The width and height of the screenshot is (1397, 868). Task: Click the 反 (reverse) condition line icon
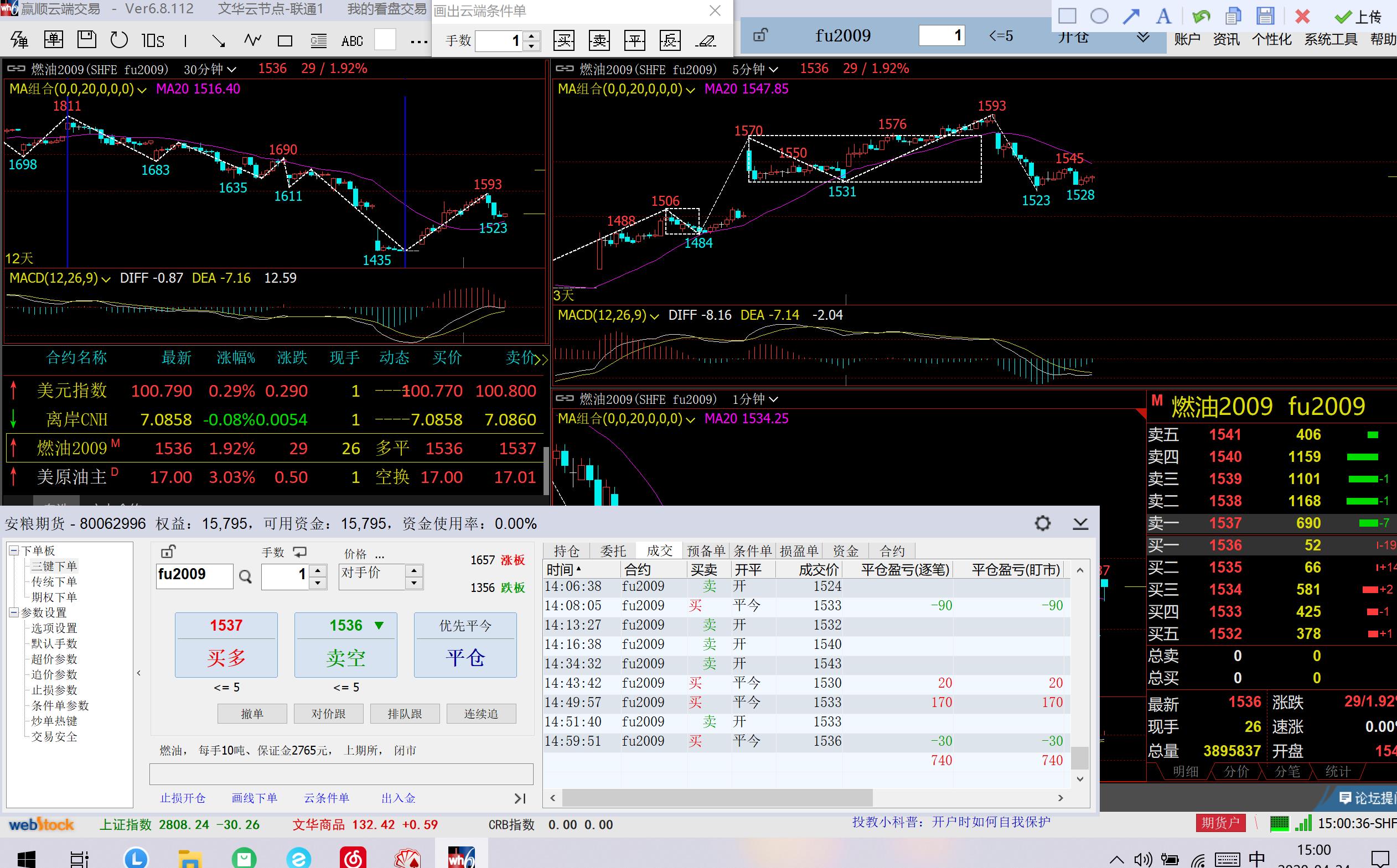(x=670, y=40)
